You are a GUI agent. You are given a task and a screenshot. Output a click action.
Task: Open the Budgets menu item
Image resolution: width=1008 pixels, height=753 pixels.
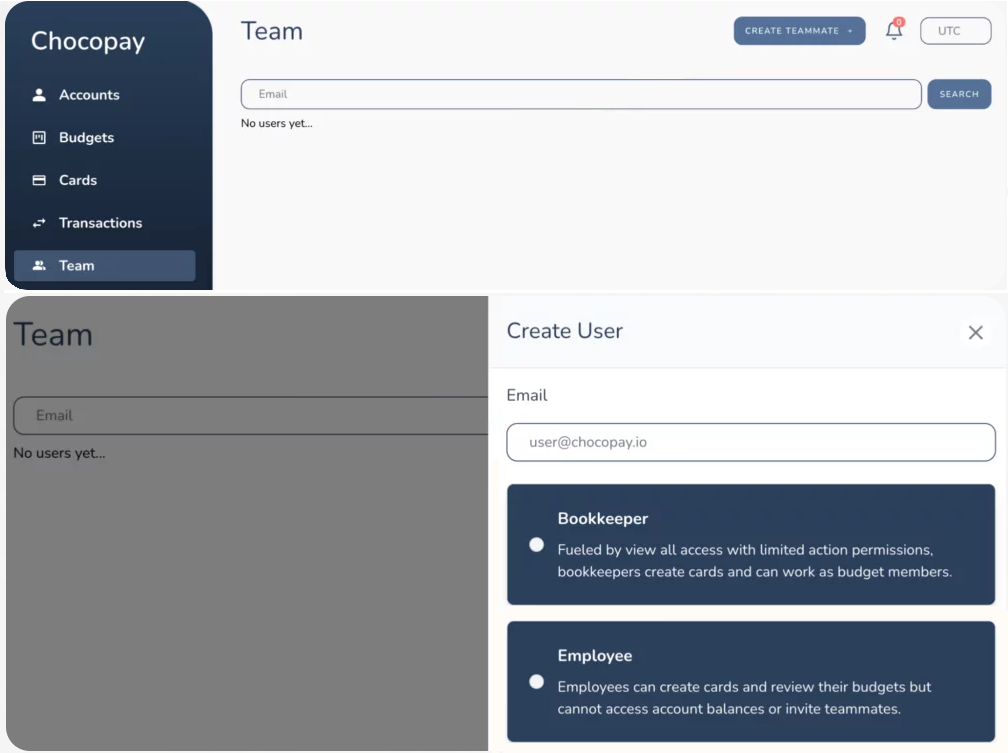[x=86, y=138]
